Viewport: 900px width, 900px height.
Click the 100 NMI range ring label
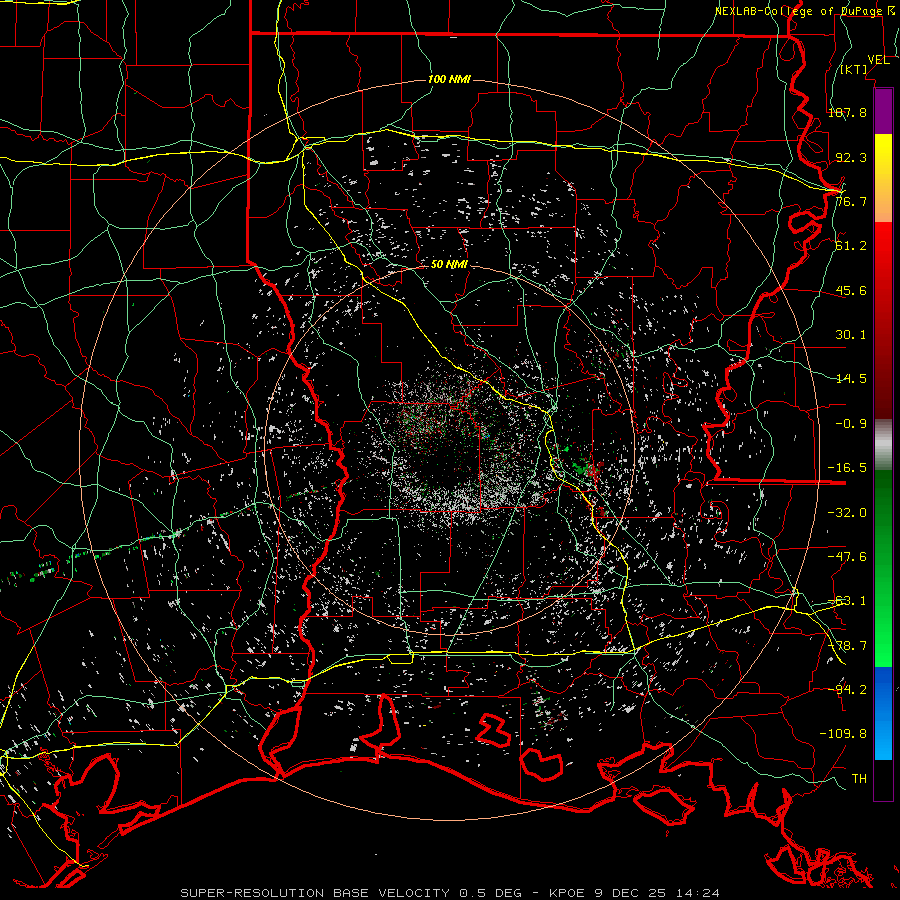449,79
